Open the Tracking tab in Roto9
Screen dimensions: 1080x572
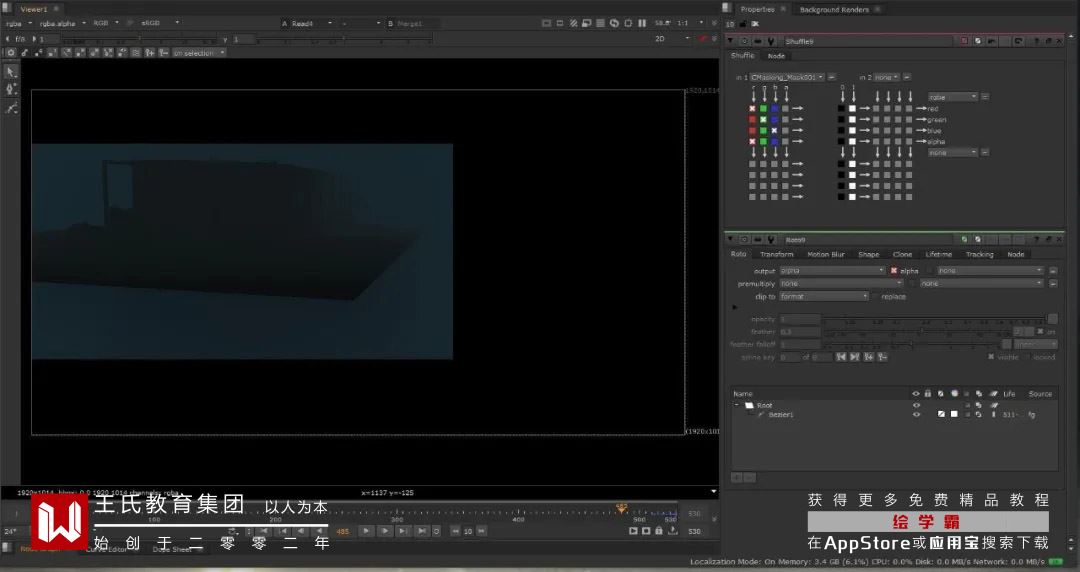979,254
